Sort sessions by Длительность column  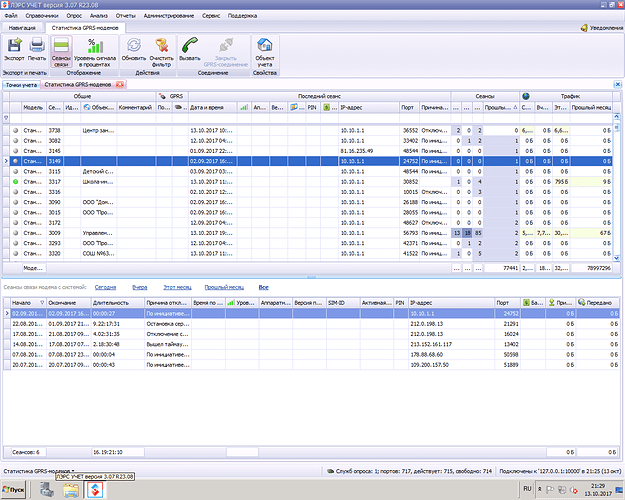(118, 303)
